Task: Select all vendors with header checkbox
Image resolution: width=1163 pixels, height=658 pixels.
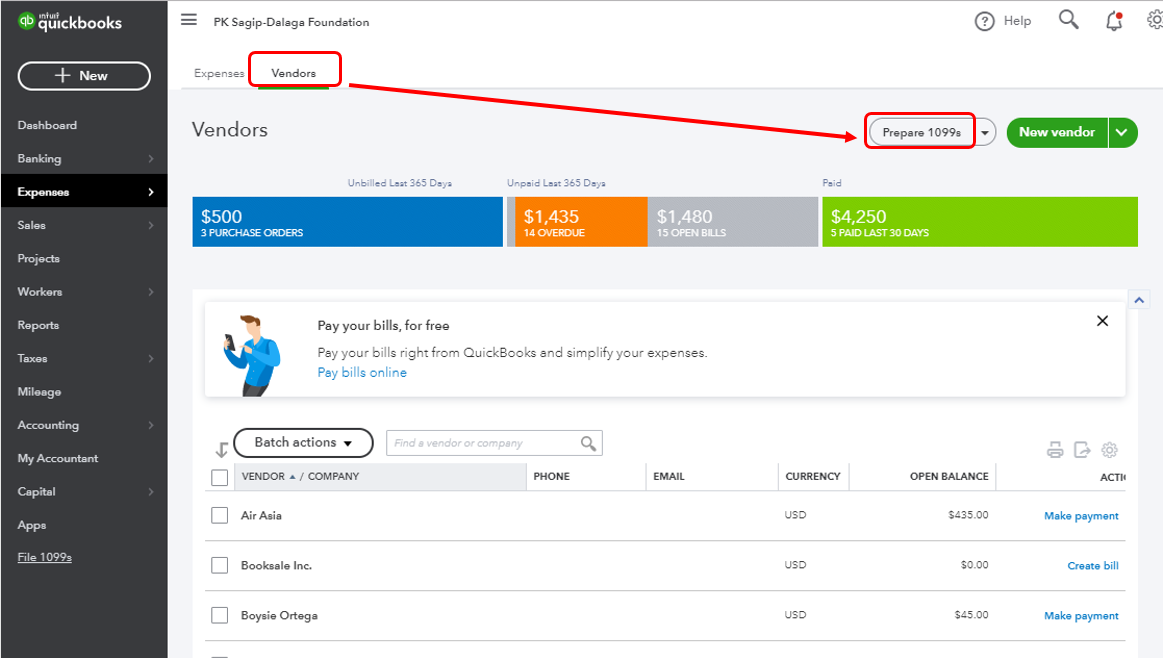Action: coord(220,477)
